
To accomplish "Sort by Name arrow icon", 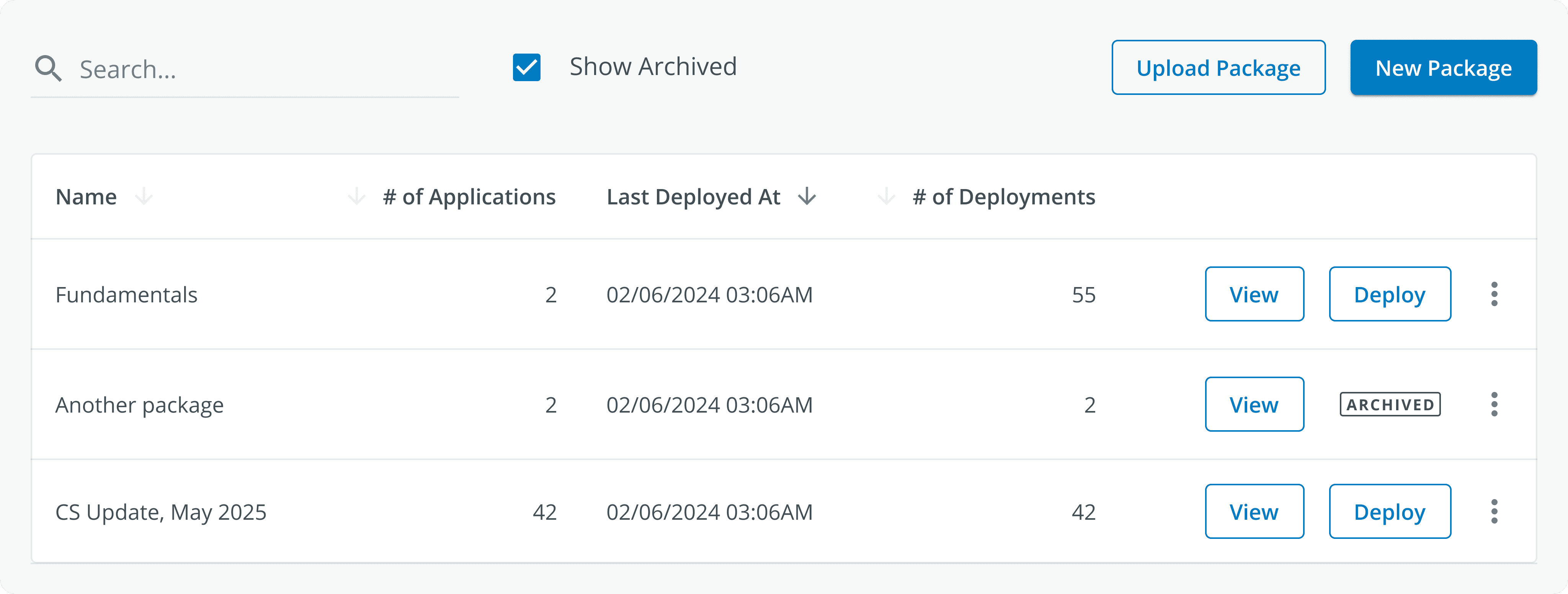I will 144,197.
